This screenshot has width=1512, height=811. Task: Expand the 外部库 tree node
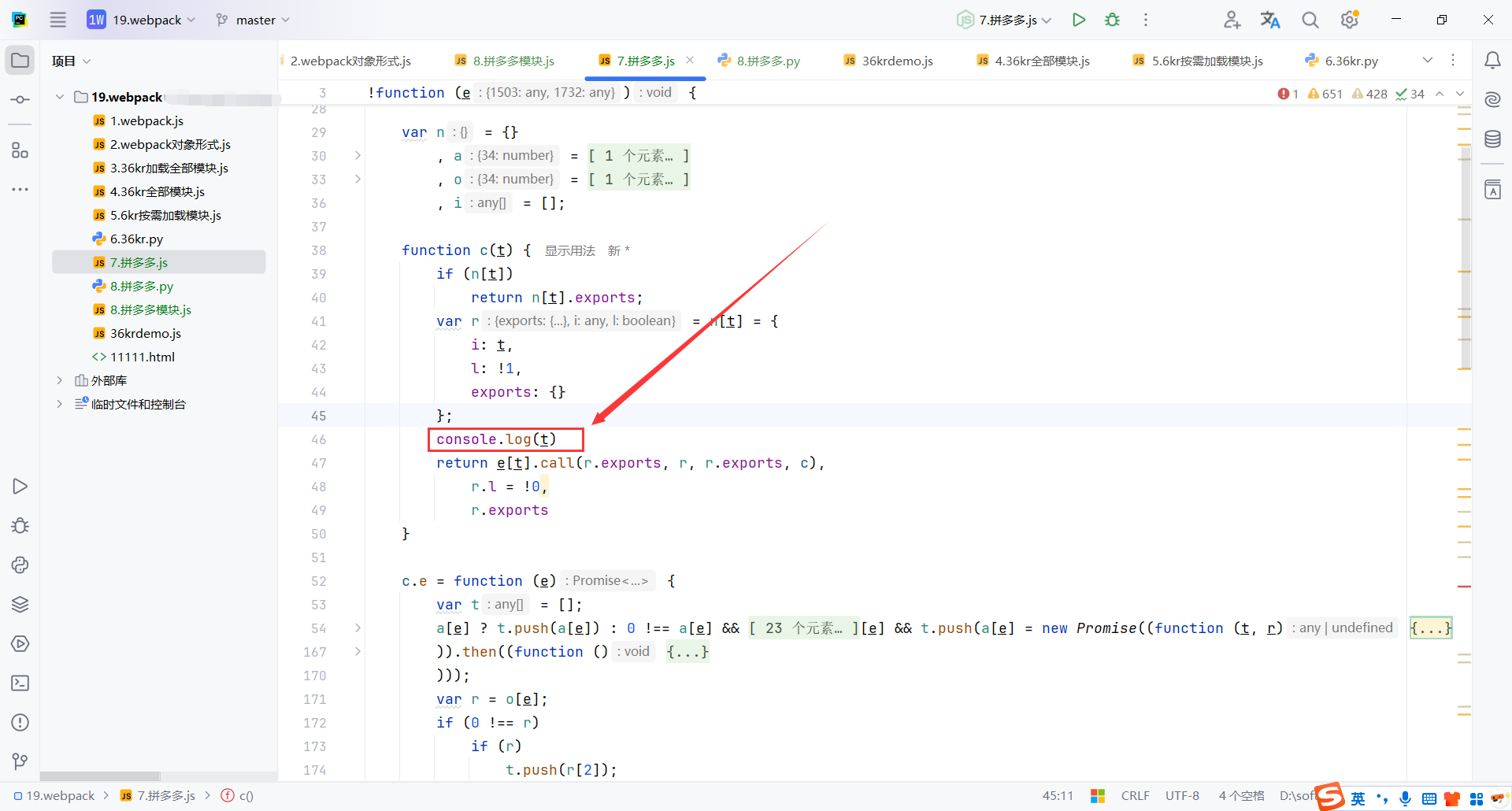tap(59, 380)
